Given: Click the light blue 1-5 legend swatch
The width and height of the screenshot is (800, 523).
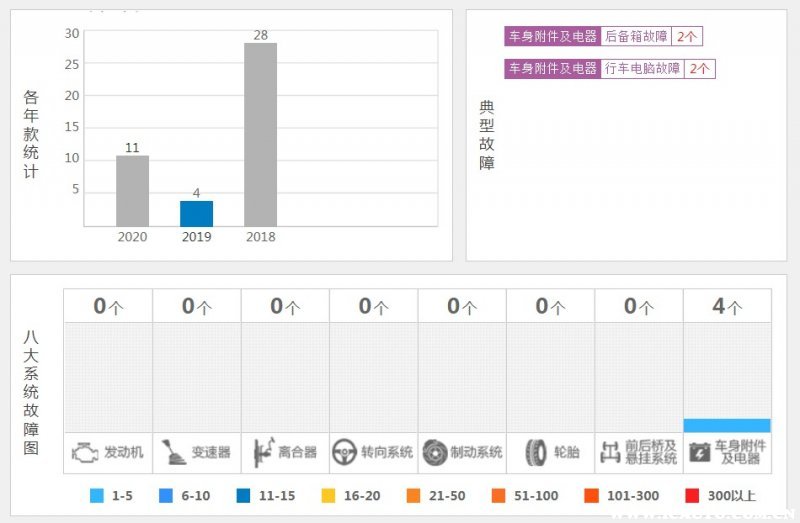Looking at the screenshot, I should 97,495.
